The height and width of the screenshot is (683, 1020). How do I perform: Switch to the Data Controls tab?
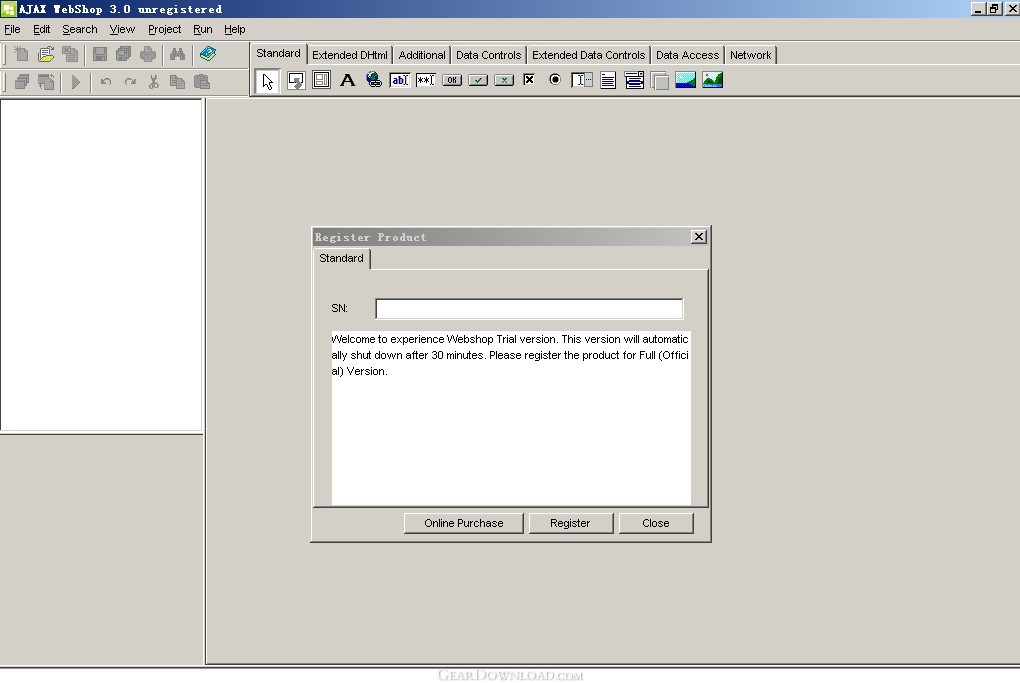pos(489,55)
